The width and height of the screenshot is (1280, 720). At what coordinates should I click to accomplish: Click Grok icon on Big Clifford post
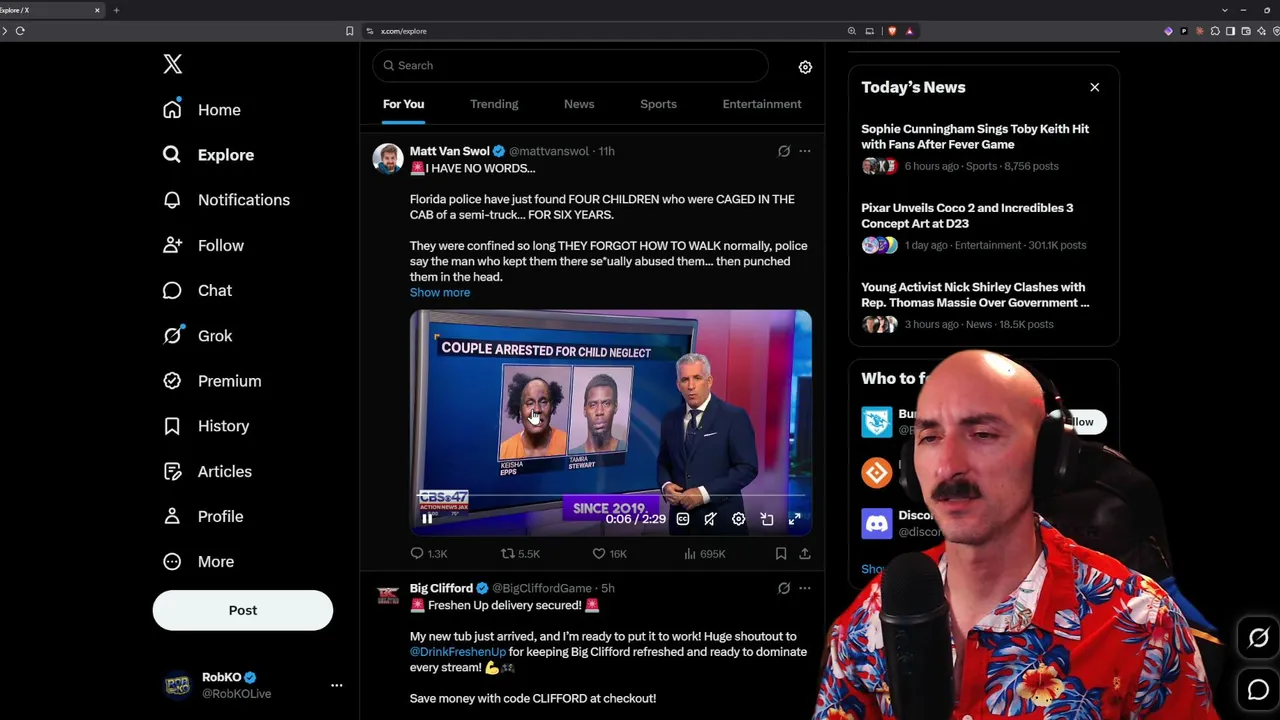(784, 588)
